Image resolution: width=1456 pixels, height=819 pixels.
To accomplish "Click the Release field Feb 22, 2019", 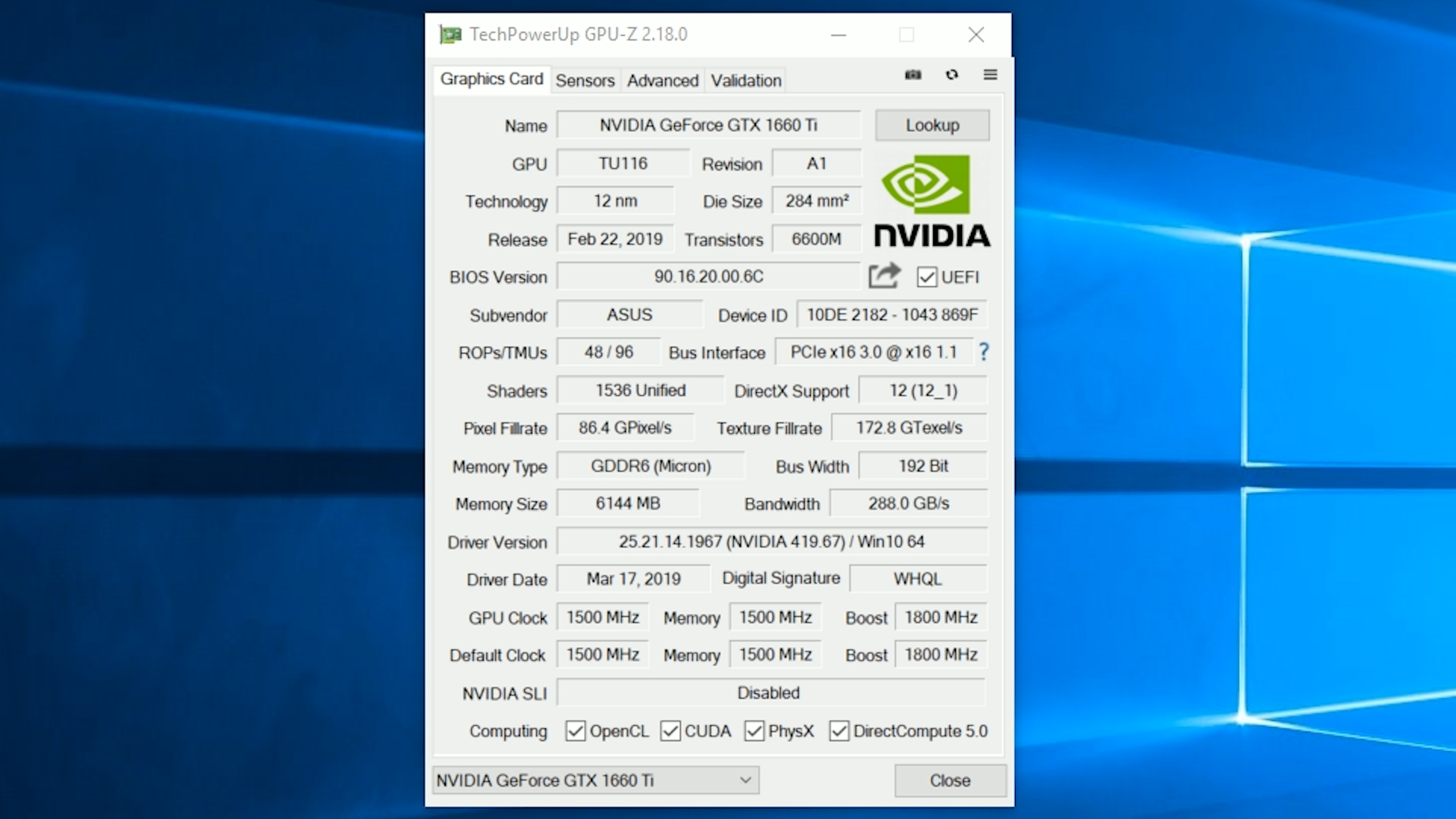I will pos(615,239).
